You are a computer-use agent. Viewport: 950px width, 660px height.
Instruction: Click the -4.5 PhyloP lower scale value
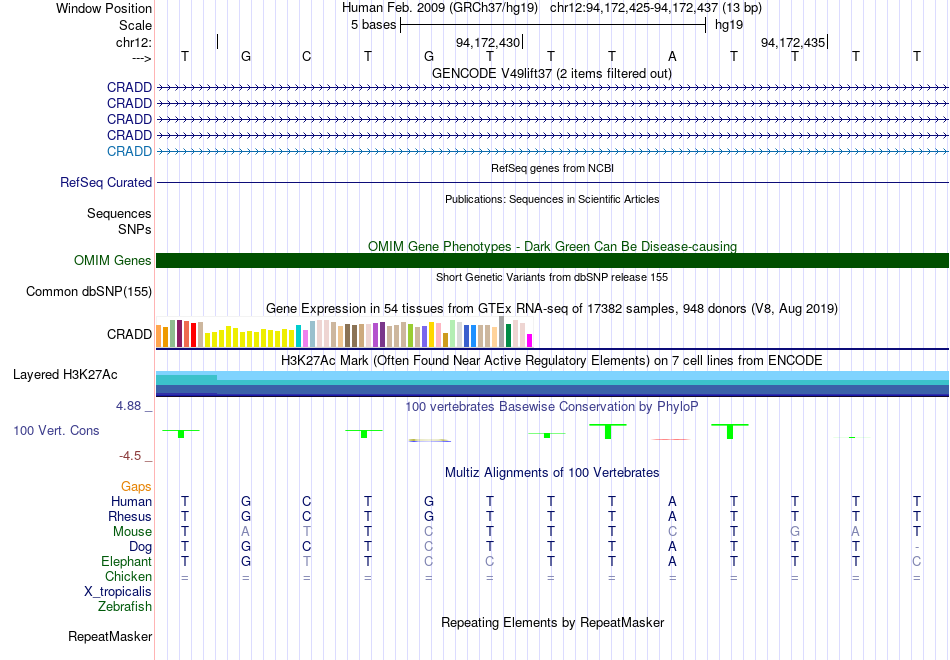pos(130,456)
